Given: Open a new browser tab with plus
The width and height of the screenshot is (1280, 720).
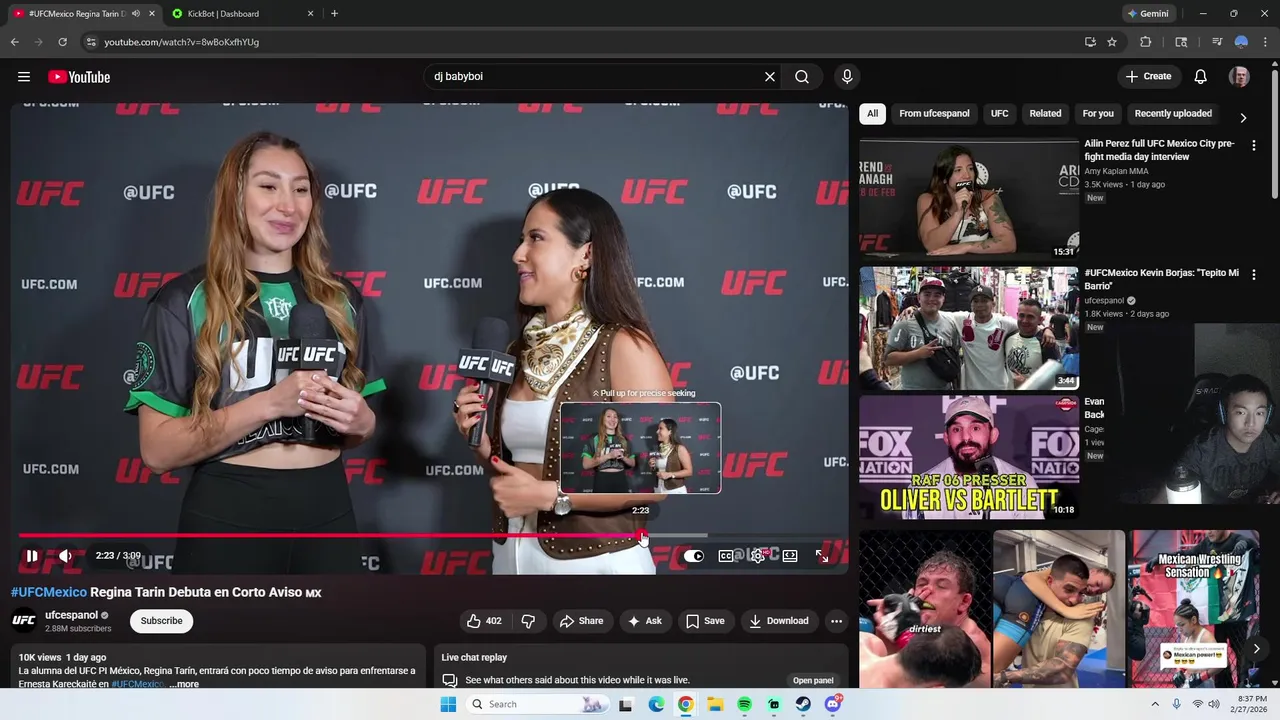Looking at the screenshot, I should pyautogui.click(x=334, y=14).
